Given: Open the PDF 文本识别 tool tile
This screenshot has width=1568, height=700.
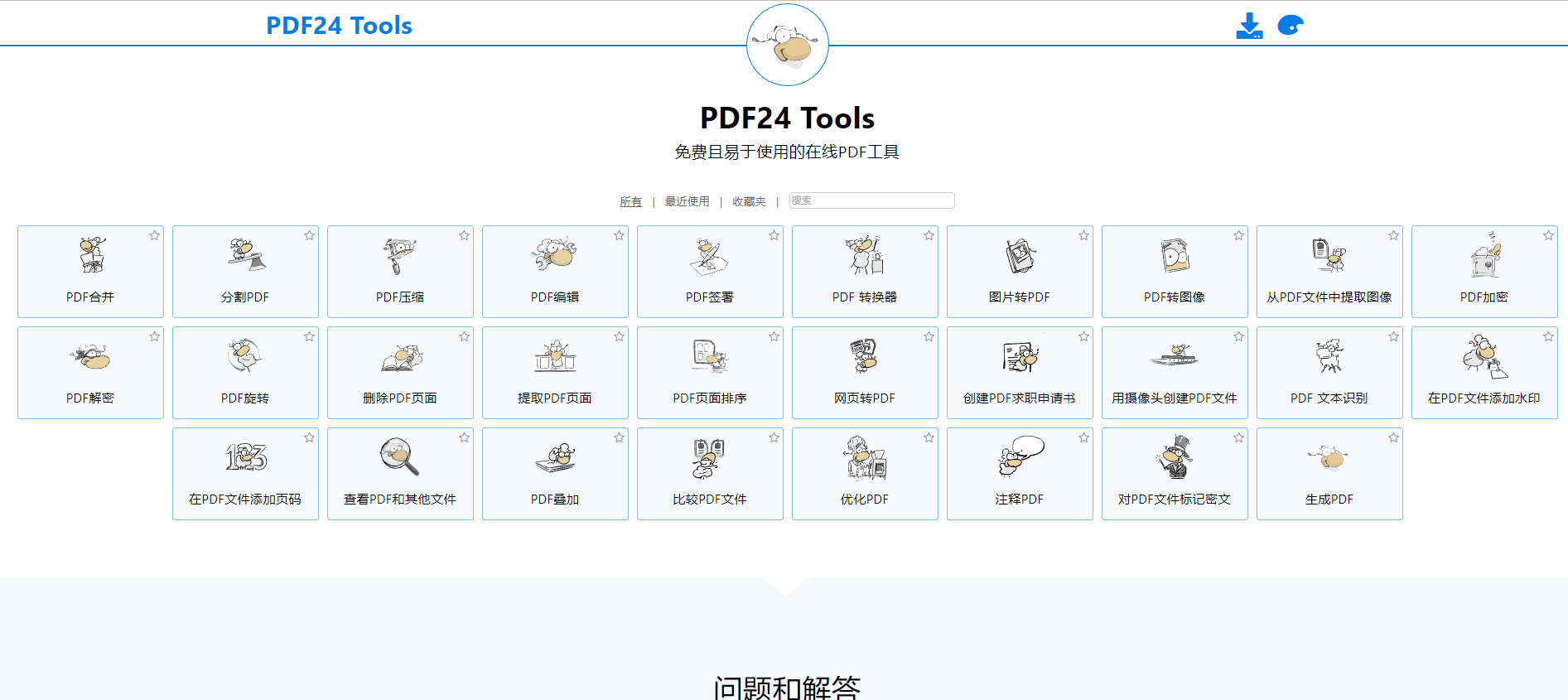Looking at the screenshot, I should click(x=1329, y=373).
